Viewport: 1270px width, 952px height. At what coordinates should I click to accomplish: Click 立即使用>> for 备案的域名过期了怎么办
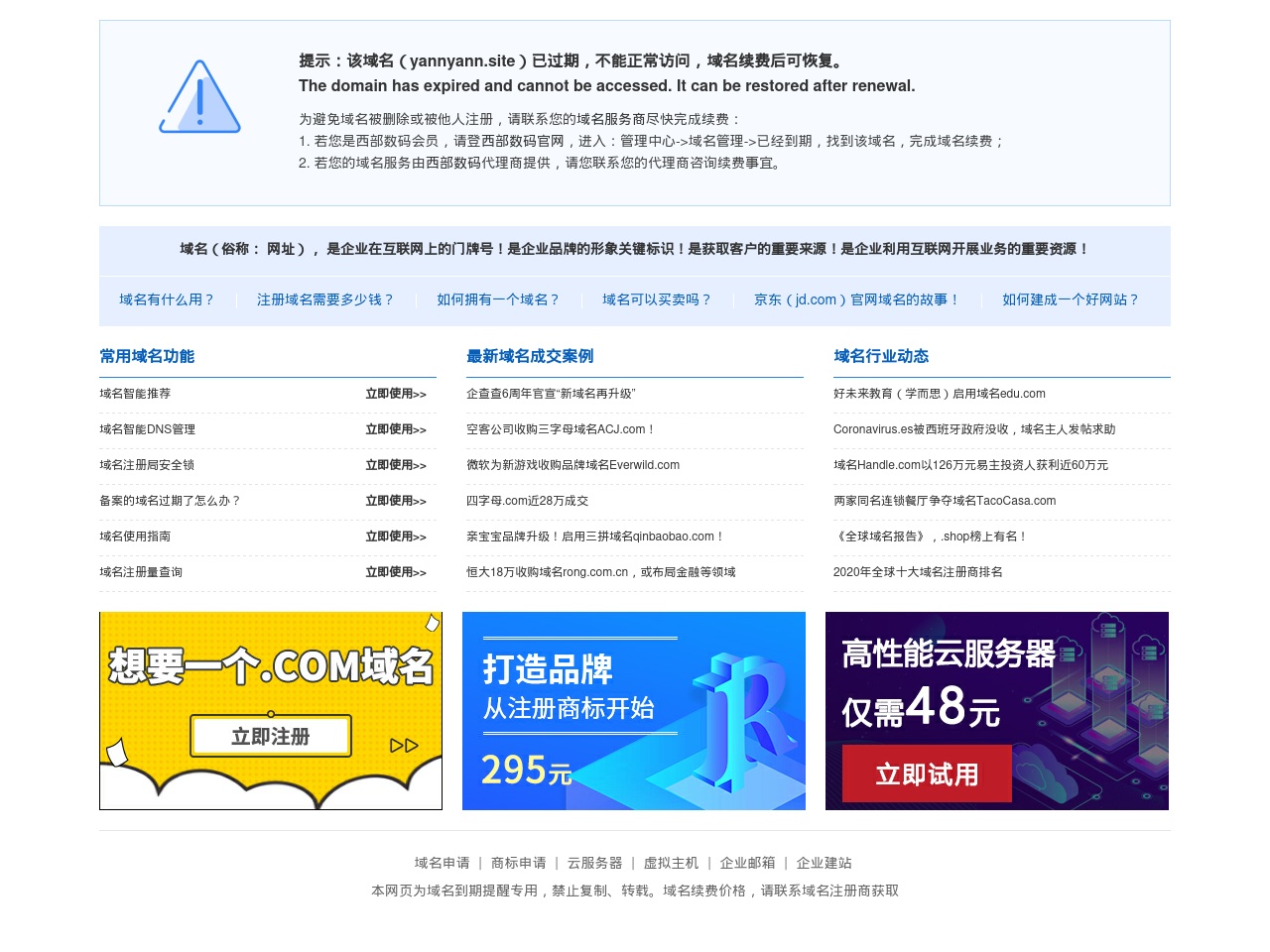(x=396, y=501)
